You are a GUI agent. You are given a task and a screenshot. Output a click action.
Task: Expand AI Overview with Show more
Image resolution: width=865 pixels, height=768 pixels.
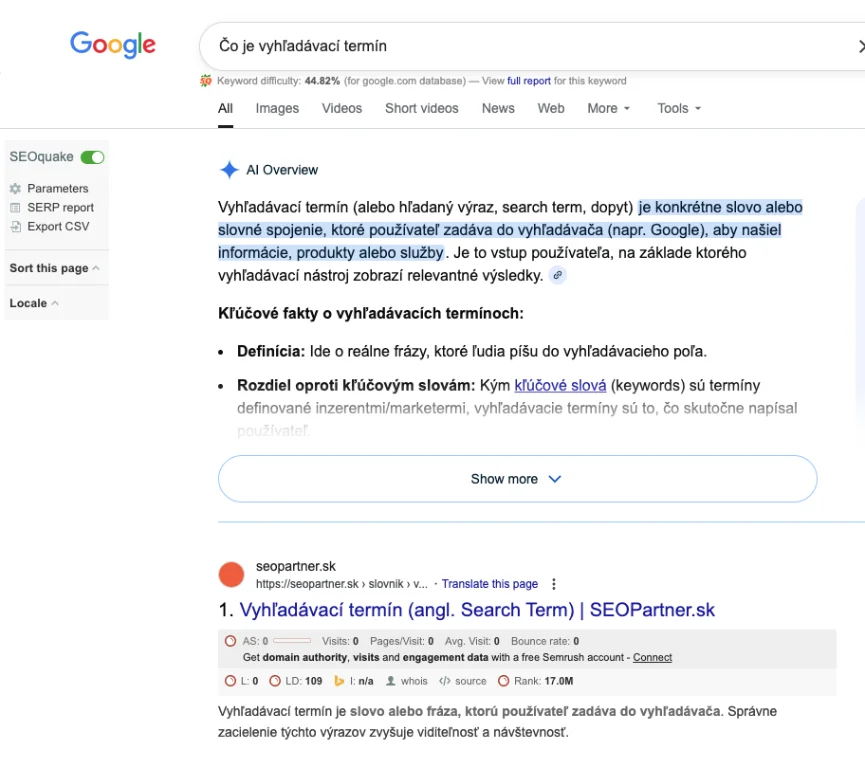tap(517, 479)
